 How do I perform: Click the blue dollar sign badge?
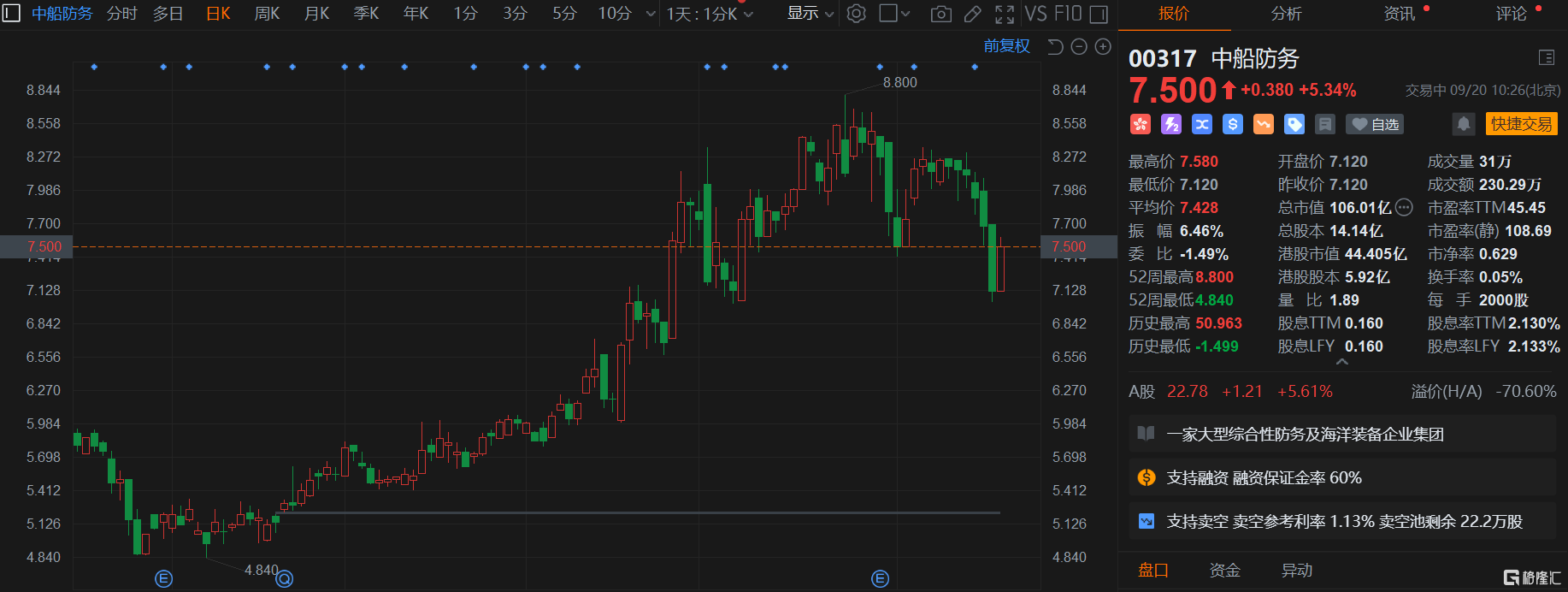tap(1233, 124)
